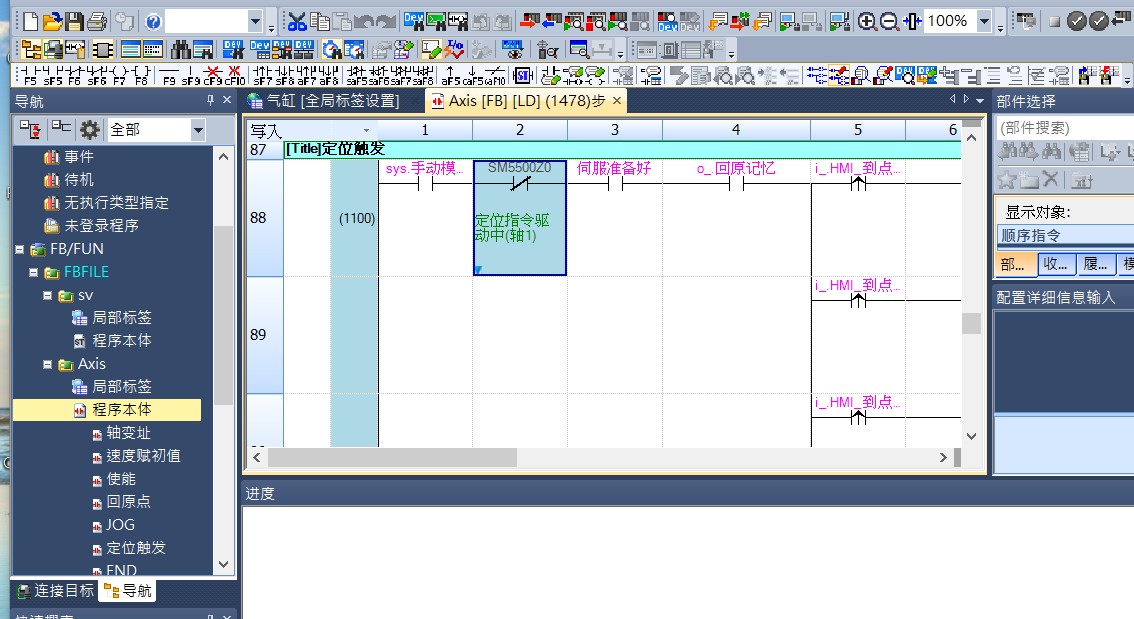The image size is (1134, 619).
Task: Switch to 连接目标 tab at bottom
Action: 55,591
